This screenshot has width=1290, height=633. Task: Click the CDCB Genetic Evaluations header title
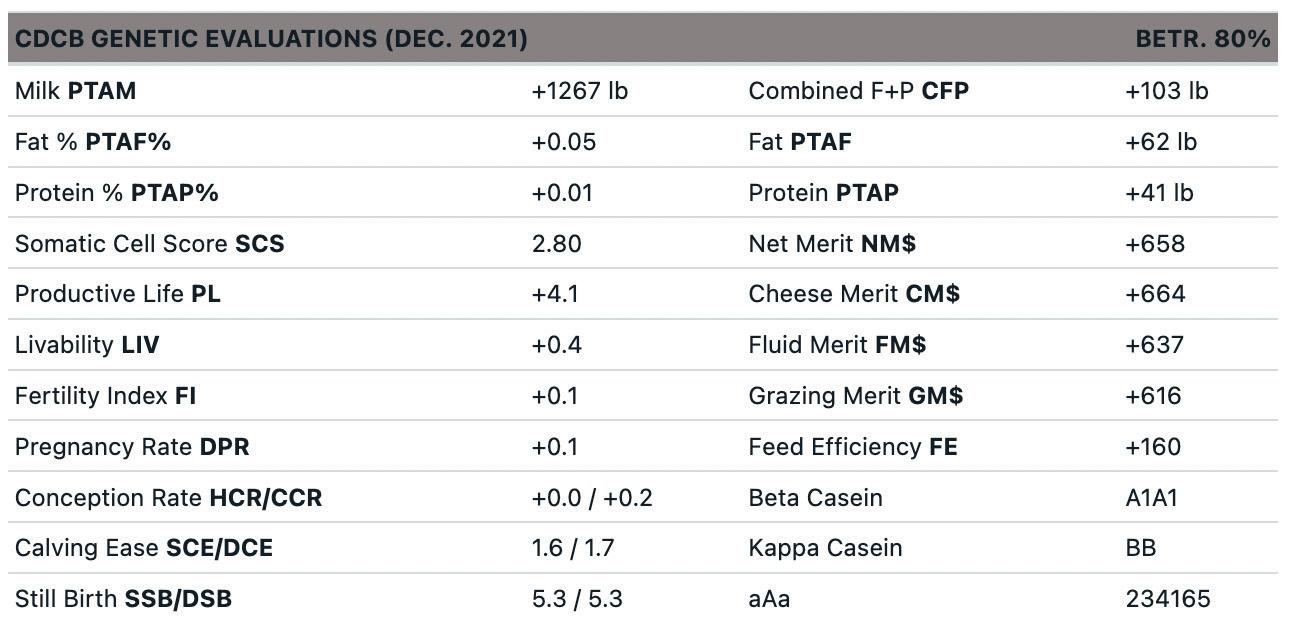(x=271, y=39)
